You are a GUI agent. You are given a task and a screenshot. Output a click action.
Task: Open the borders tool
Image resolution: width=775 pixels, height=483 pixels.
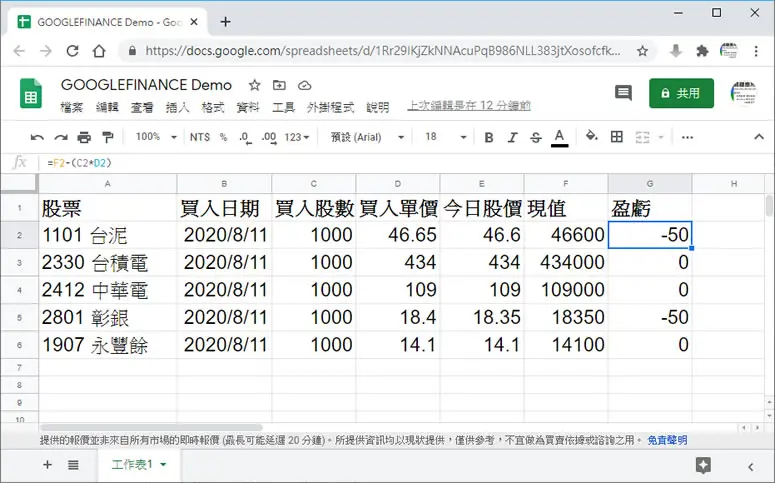pos(616,137)
